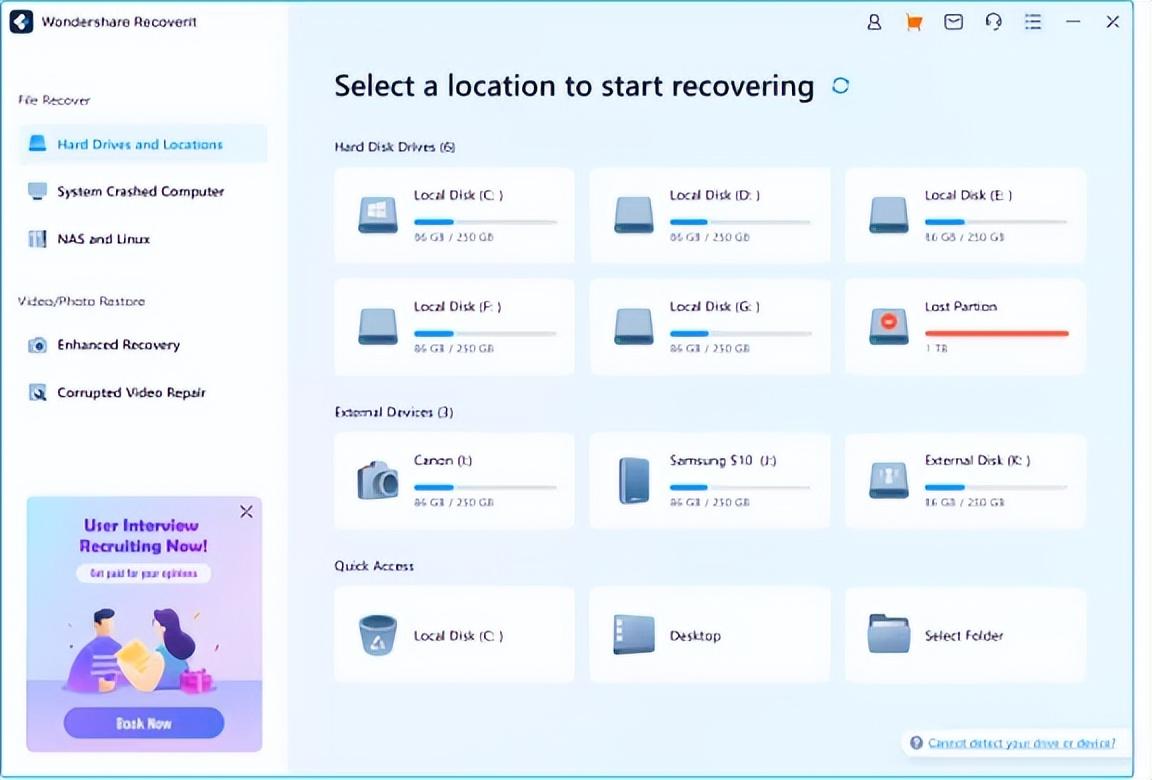Select Samsung S10 (J:) external device
Screen dimensions: 1152x780
(710, 480)
